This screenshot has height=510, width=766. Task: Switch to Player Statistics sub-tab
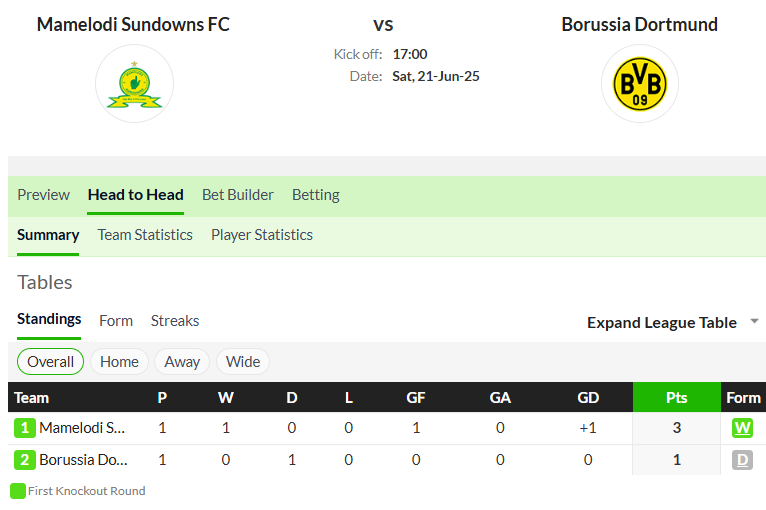click(262, 234)
